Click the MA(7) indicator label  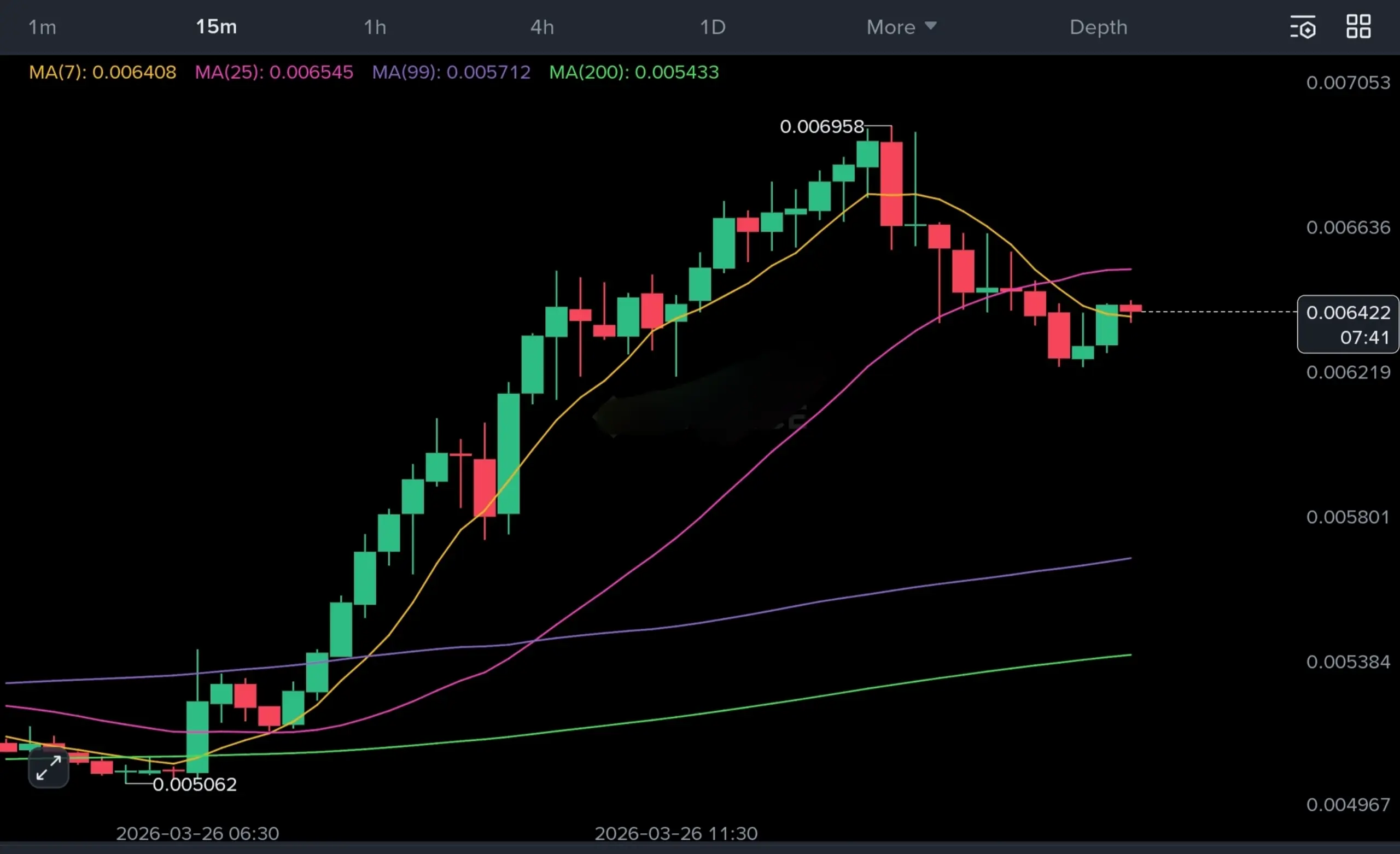[102, 72]
